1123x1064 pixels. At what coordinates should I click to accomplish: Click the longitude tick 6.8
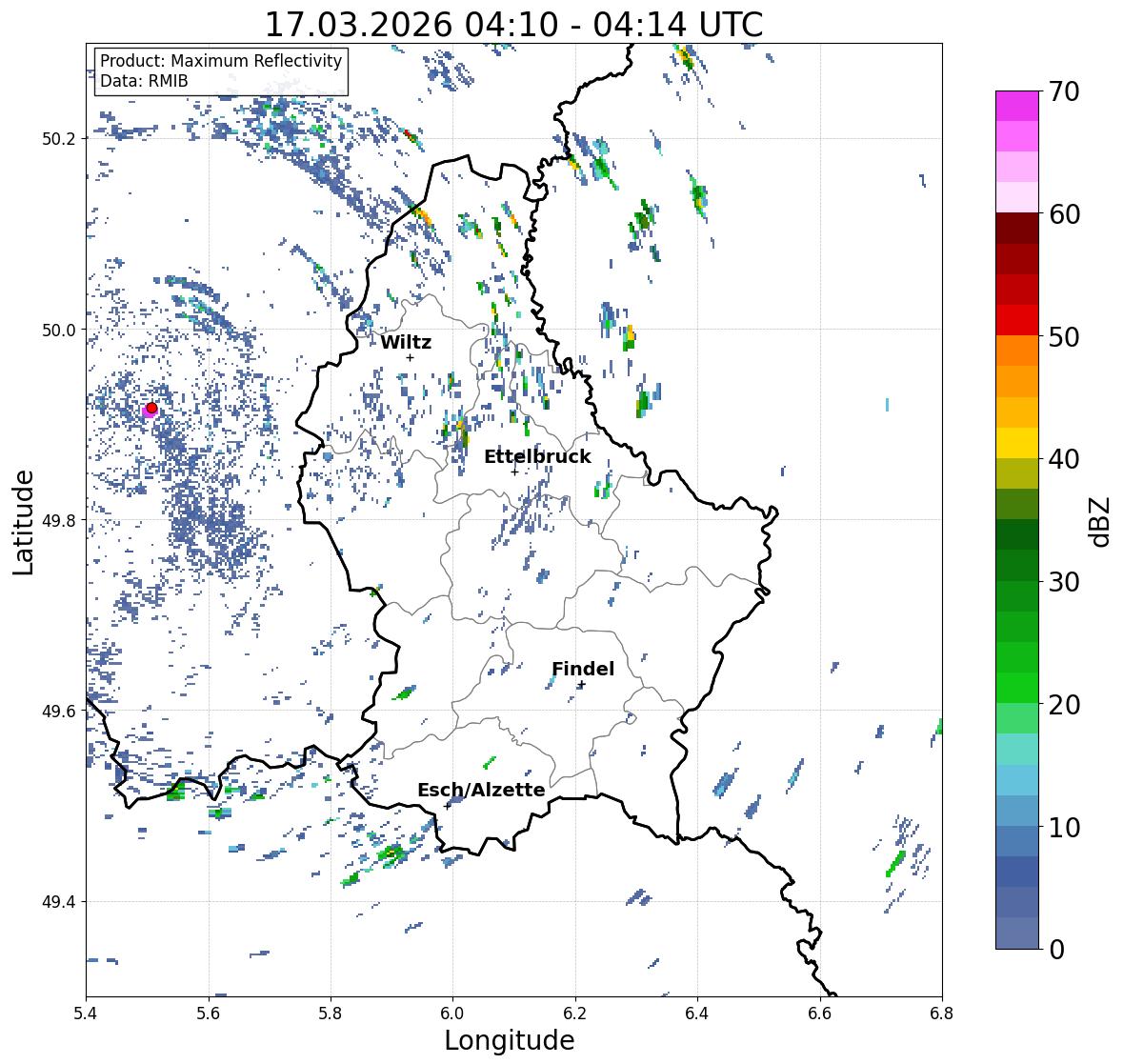[x=942, y=1014]
